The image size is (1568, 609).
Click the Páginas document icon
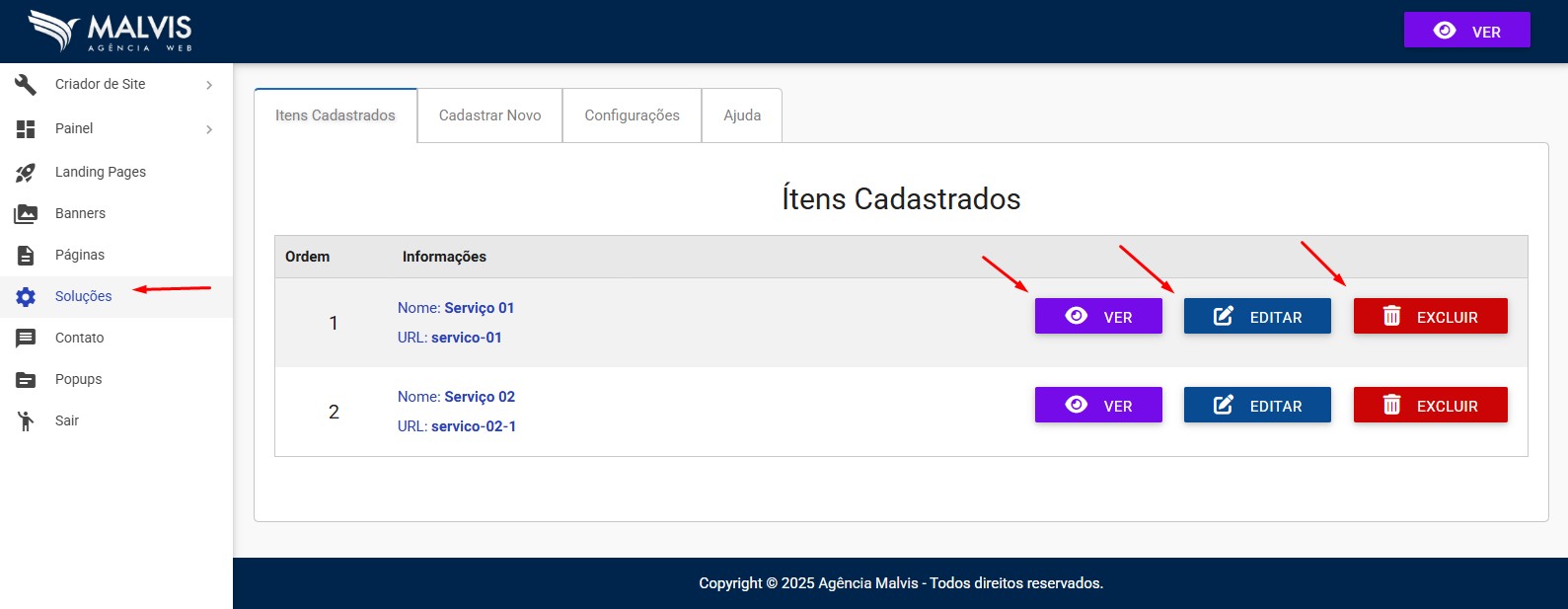(x=26, y=256)
